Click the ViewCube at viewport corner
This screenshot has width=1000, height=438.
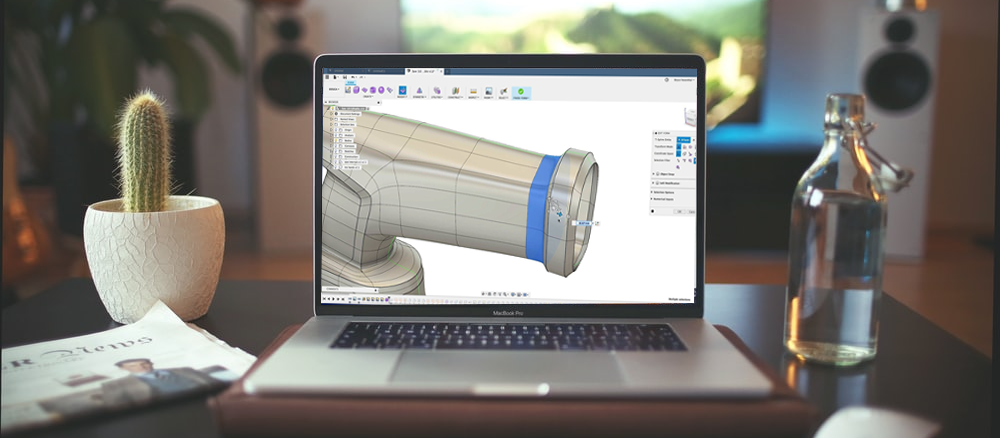pos(691,117)
